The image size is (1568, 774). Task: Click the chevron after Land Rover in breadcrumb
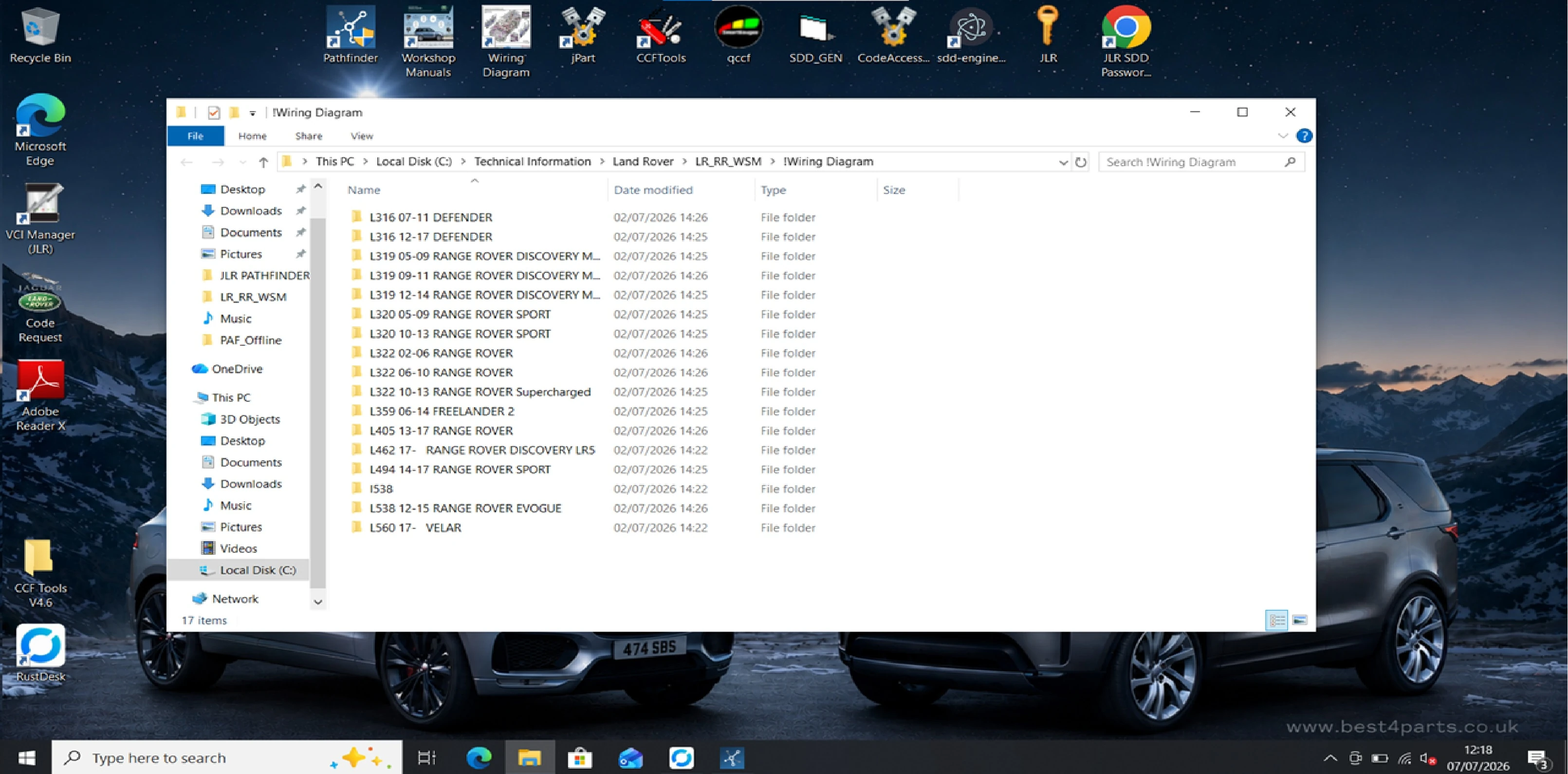[684, 162]
